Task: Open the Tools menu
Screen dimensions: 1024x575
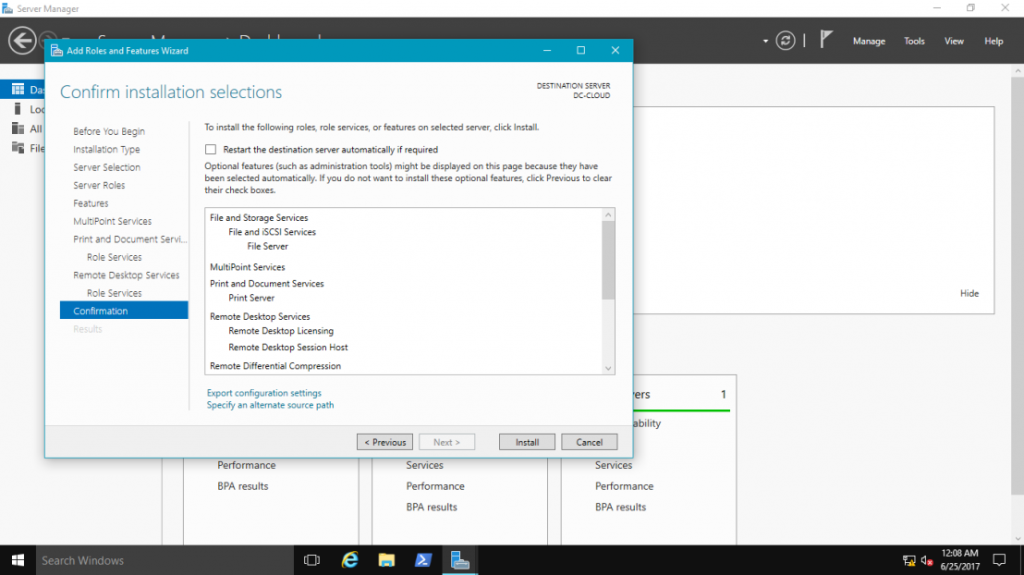Action: click(914, 41)
